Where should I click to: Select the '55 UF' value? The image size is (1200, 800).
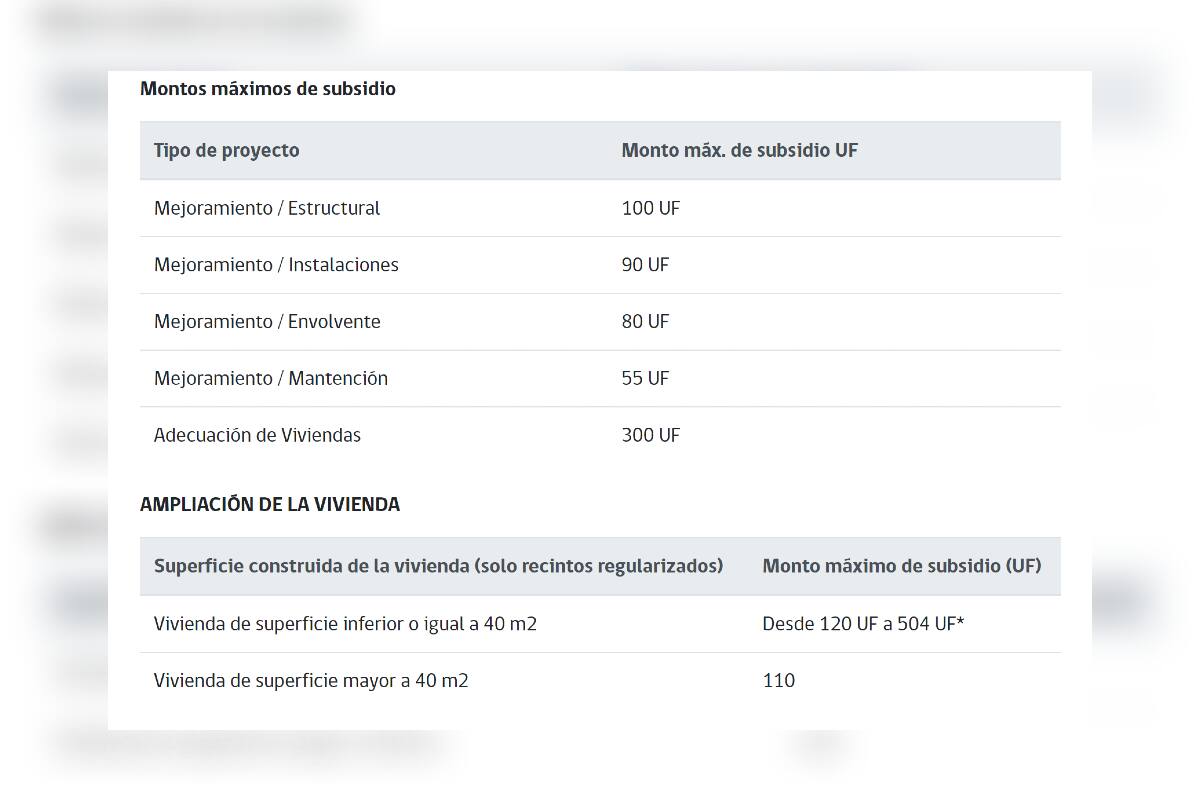click(x=646, y=379)
